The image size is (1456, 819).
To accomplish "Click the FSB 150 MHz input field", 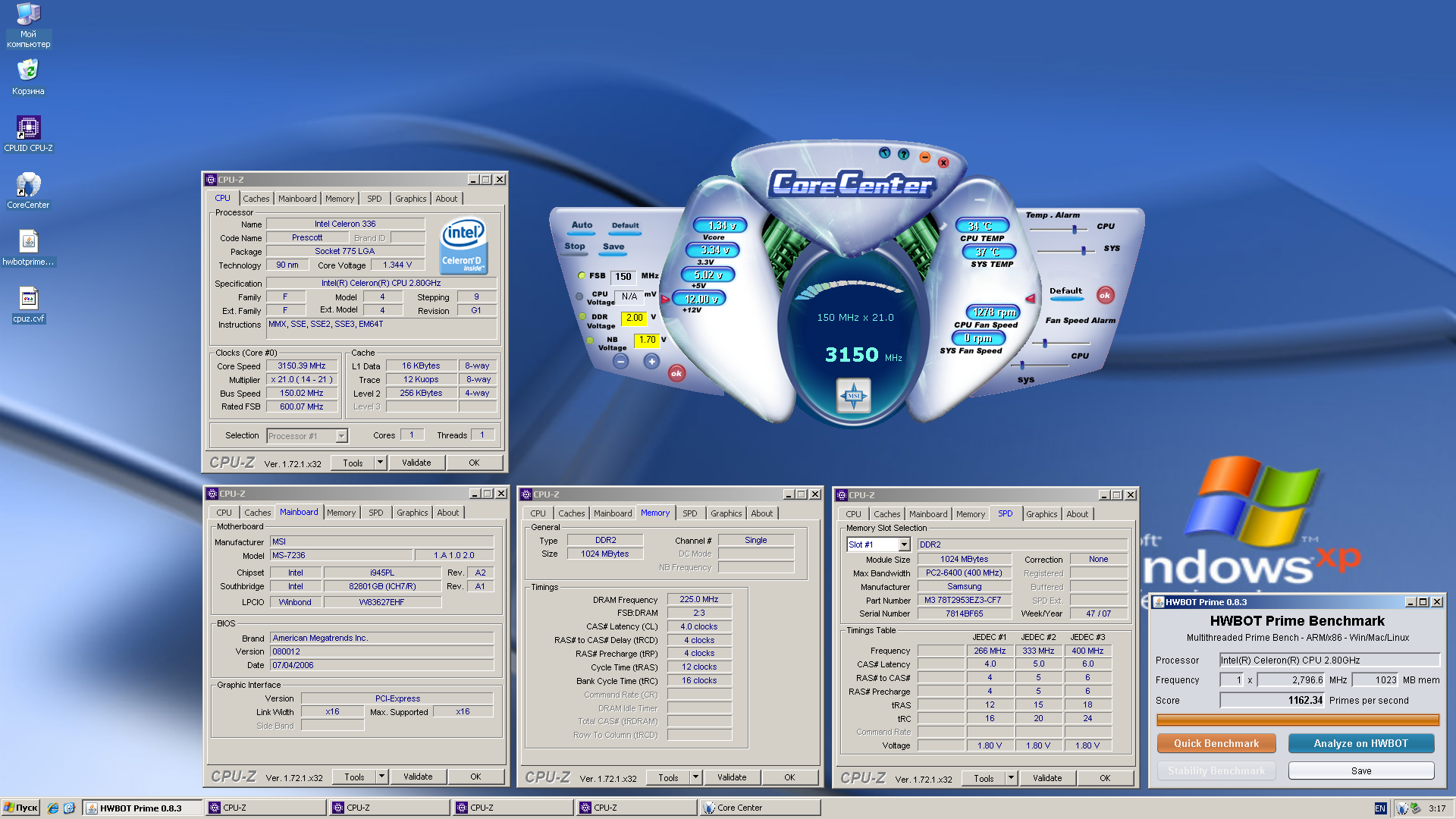I will pyautogui.click(x=623, y=277).
